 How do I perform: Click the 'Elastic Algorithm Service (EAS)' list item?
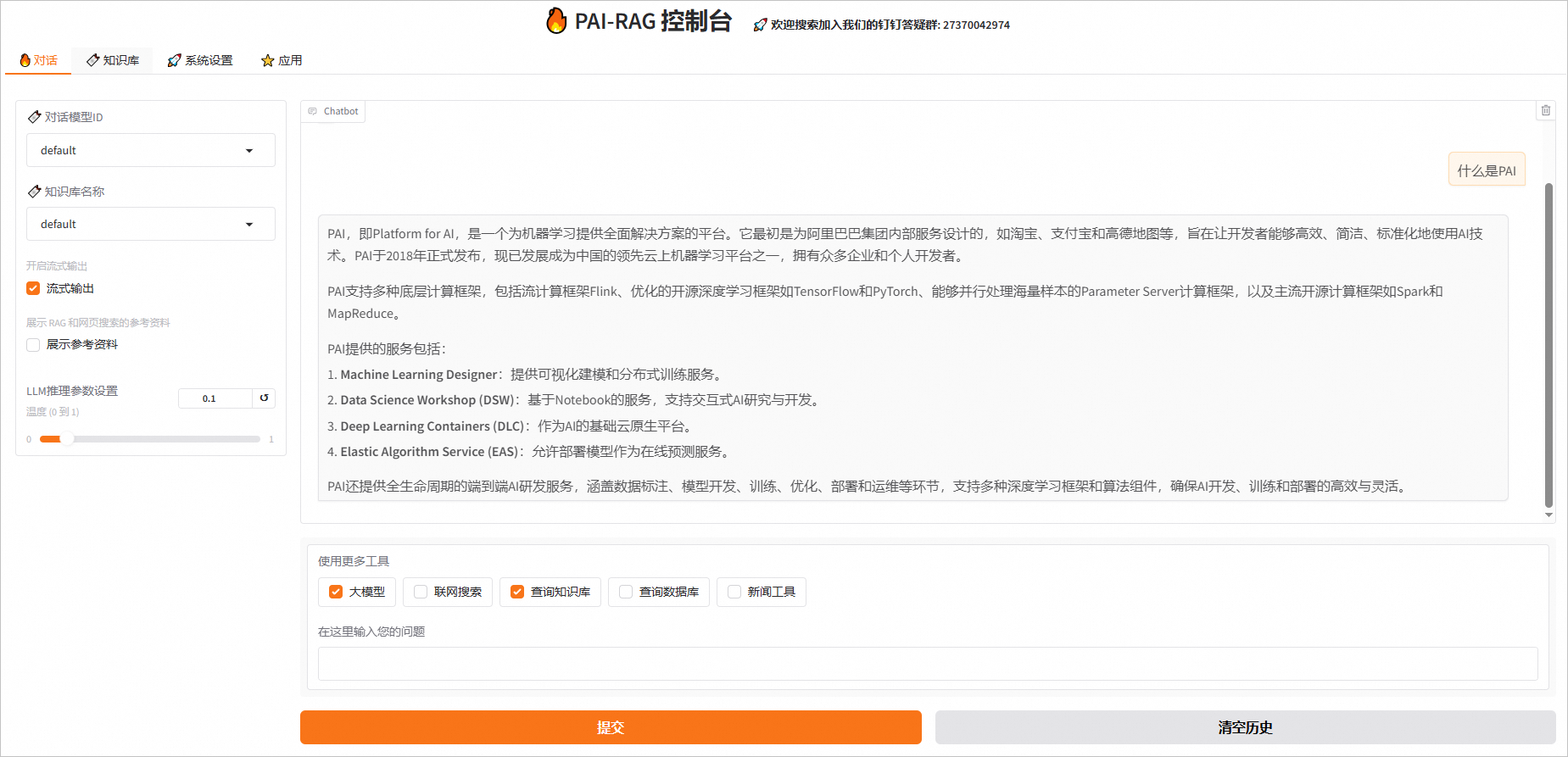click(531, 452)
